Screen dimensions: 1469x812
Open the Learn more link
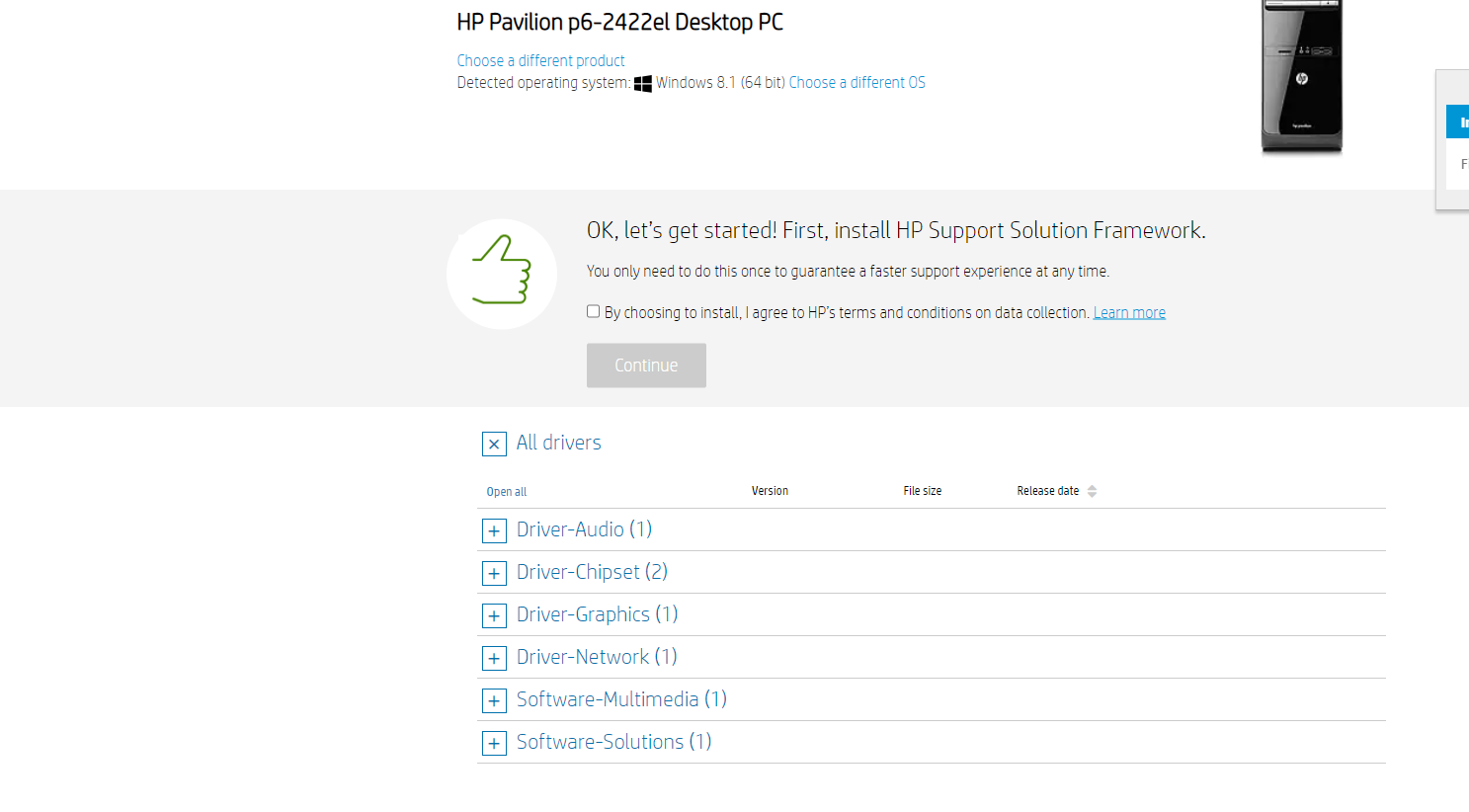tap(1129, 313)
